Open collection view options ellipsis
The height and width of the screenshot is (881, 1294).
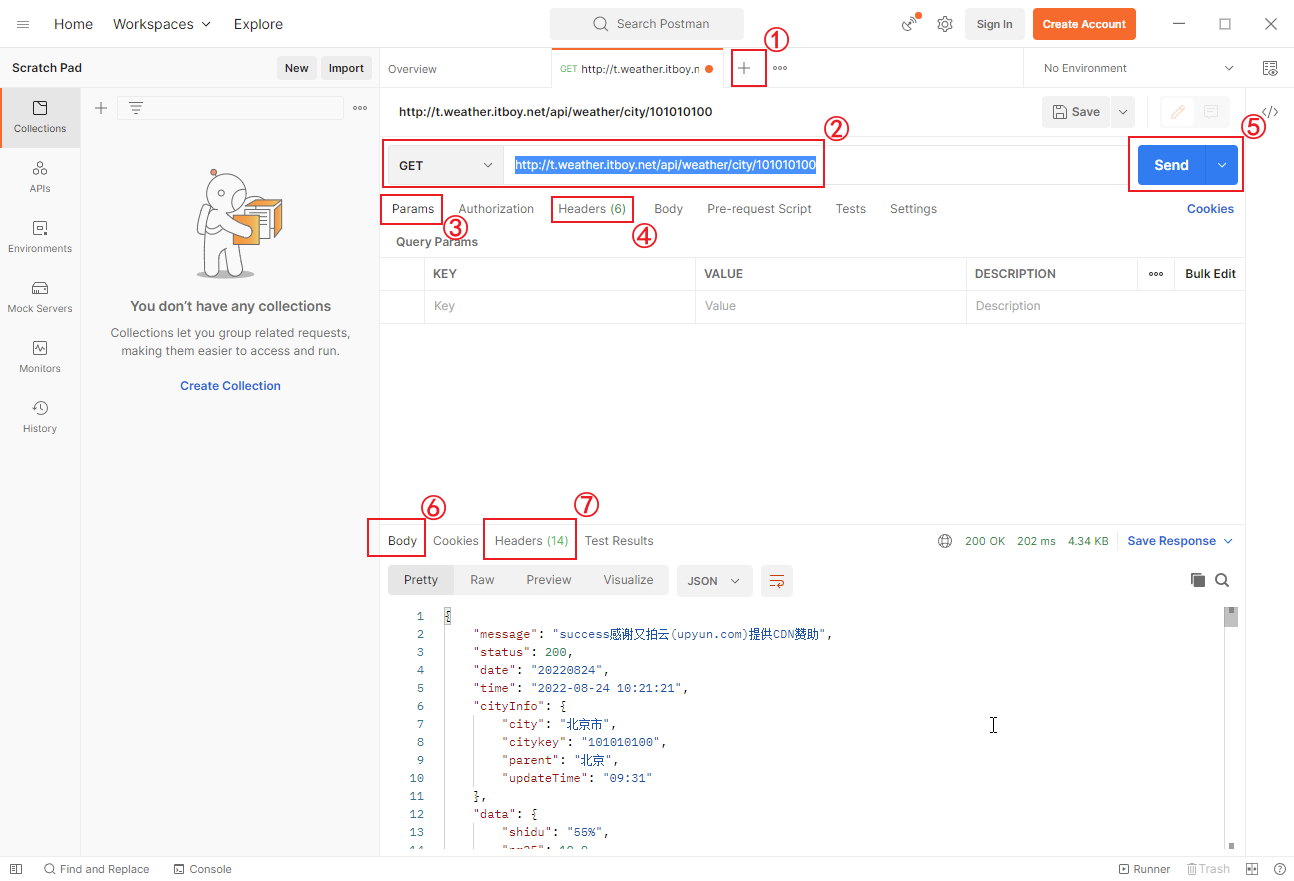pos(360,108)
